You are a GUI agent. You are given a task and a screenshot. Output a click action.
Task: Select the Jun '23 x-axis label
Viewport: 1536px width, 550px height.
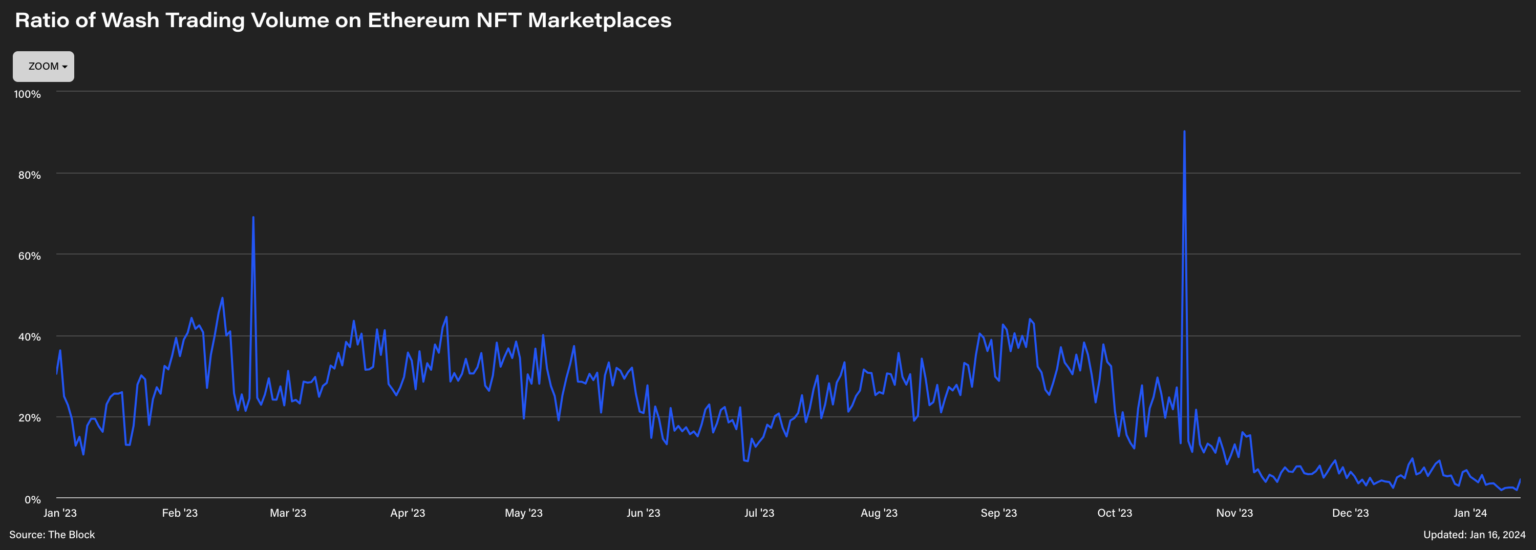coord(642,513)
